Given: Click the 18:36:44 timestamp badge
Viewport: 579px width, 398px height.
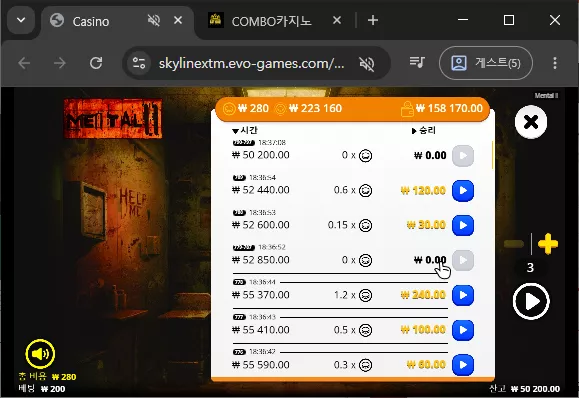Looking at the screenshot, I should point(254,282).
